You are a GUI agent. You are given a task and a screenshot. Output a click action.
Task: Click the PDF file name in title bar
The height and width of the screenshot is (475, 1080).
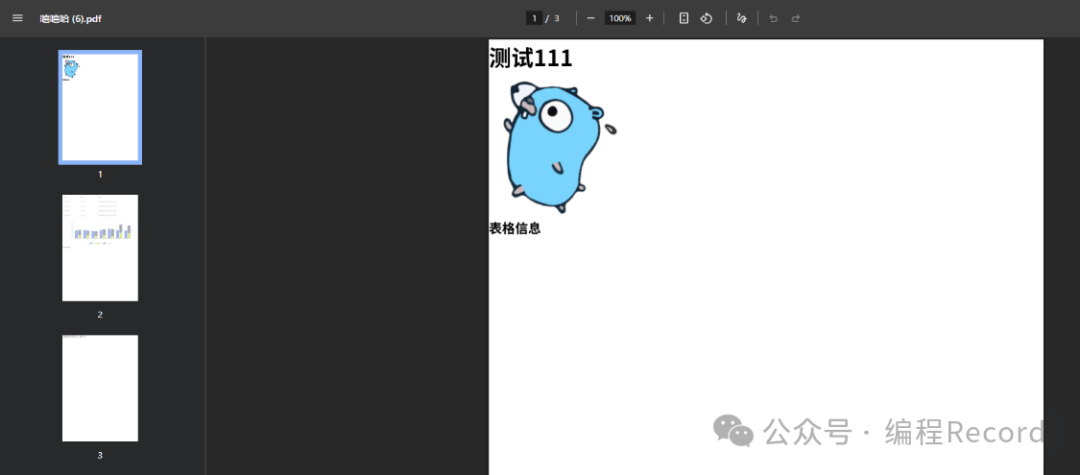coord(70,18)
